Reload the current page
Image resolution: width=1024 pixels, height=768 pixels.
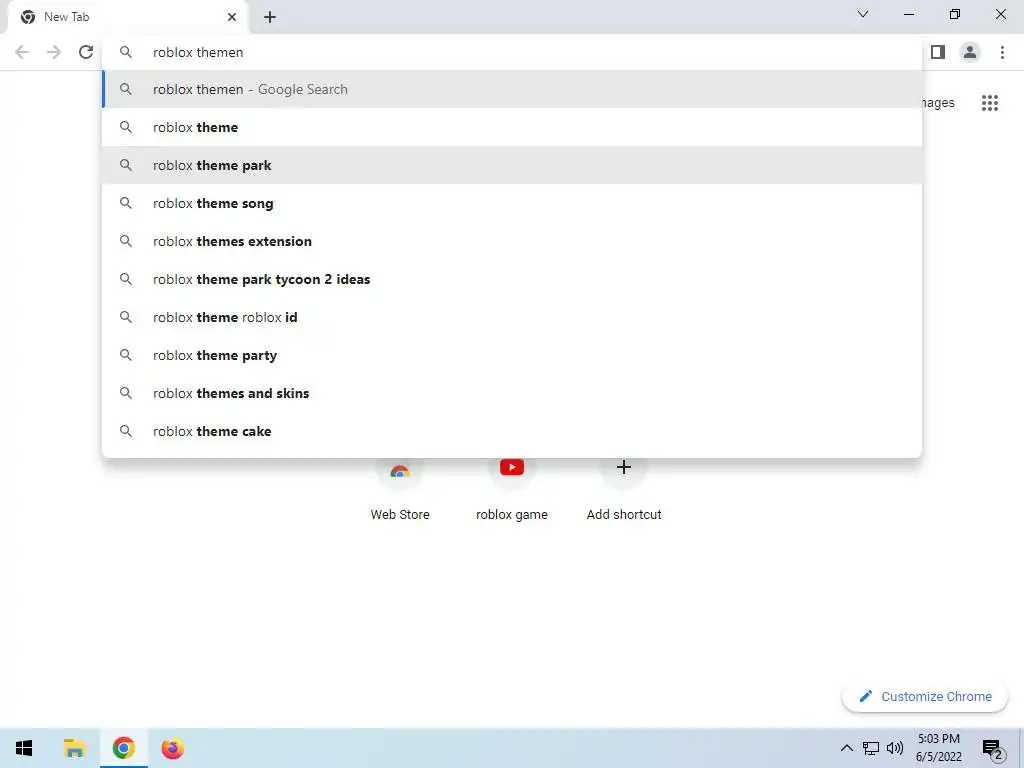pos(86,52)
